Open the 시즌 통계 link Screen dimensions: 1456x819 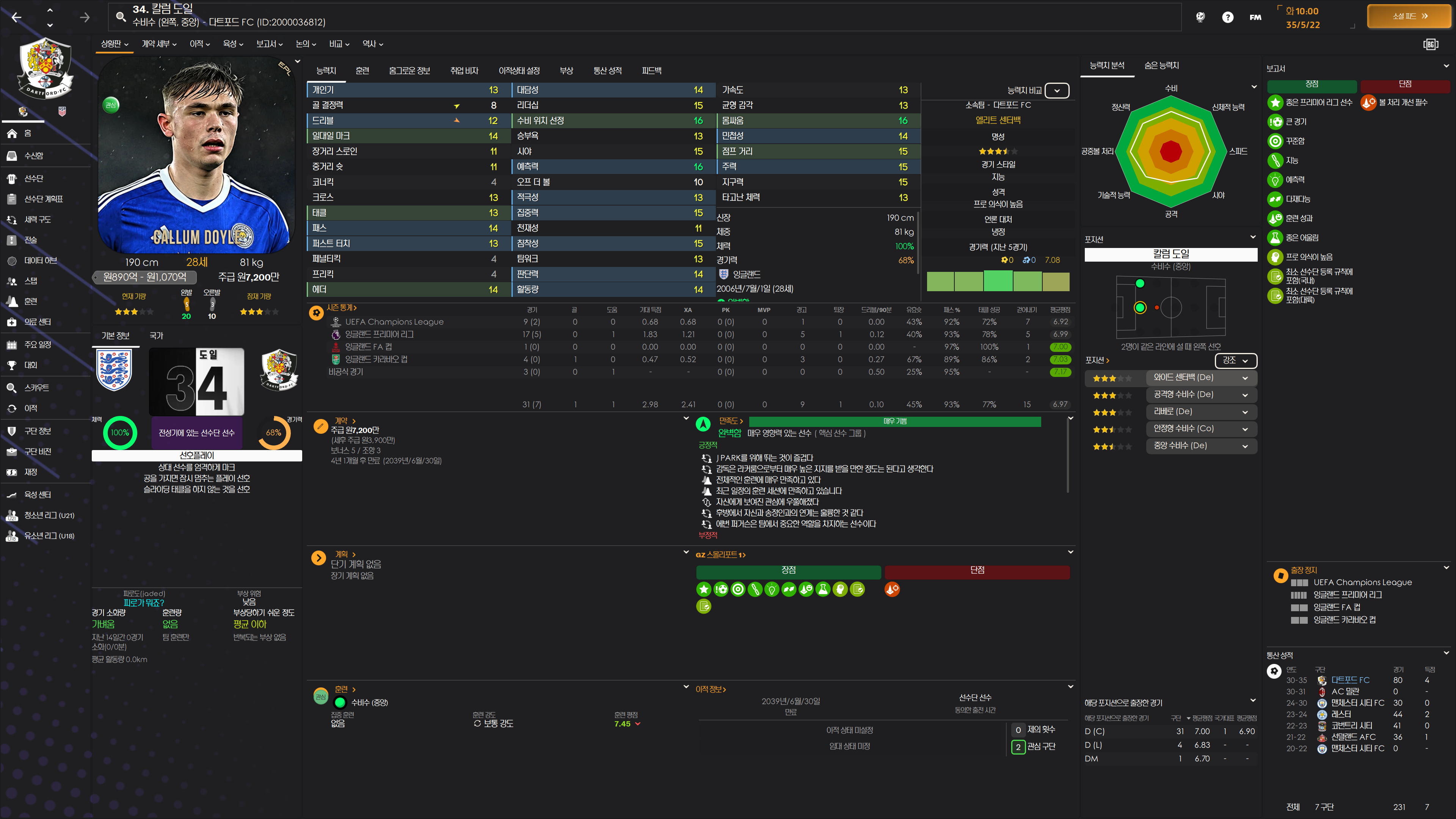tap(341, 308)
